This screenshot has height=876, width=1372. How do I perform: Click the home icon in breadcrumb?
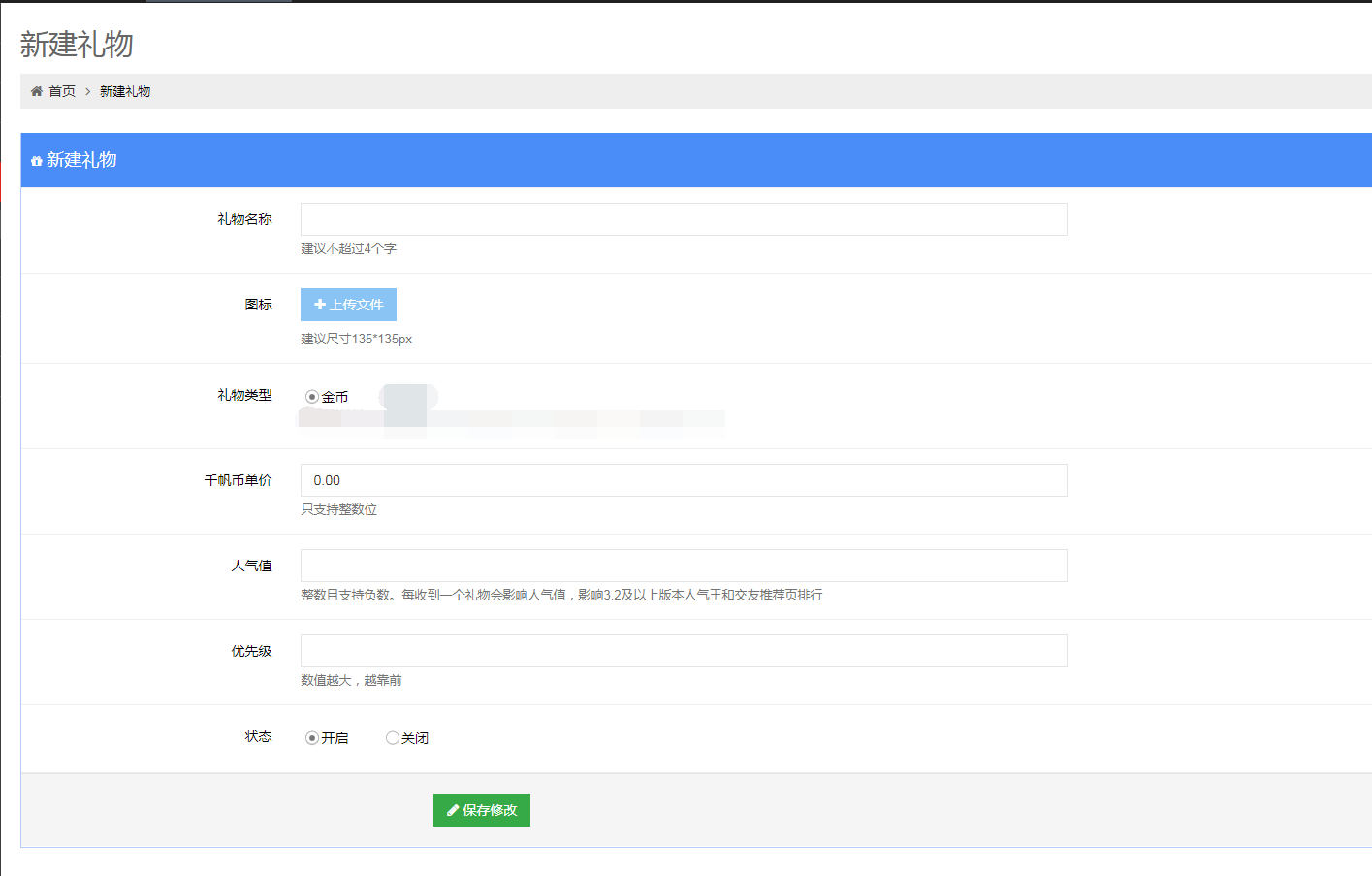pos(37,91)
